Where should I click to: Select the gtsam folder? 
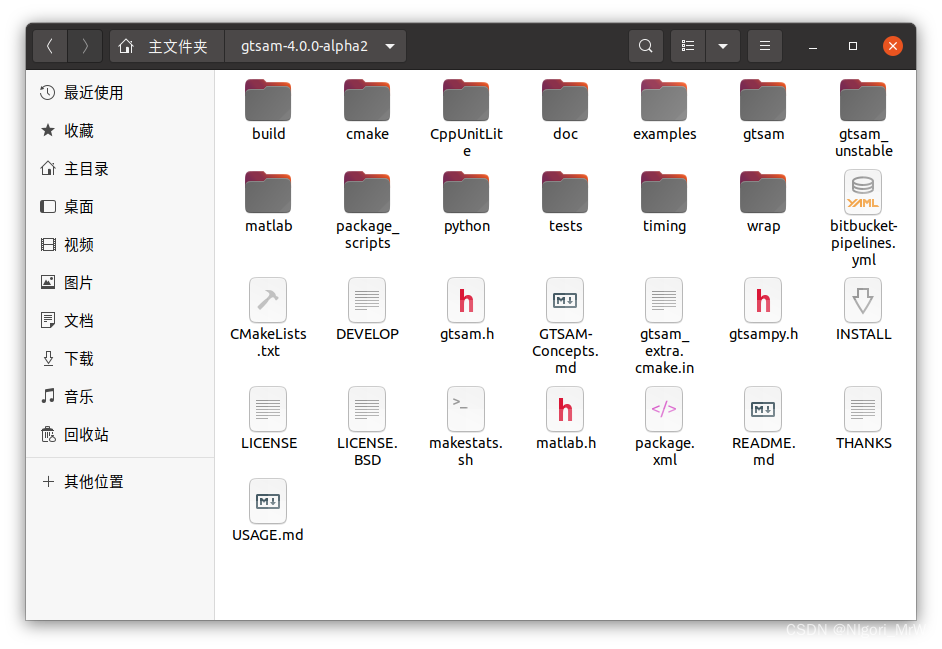(763, 111)
